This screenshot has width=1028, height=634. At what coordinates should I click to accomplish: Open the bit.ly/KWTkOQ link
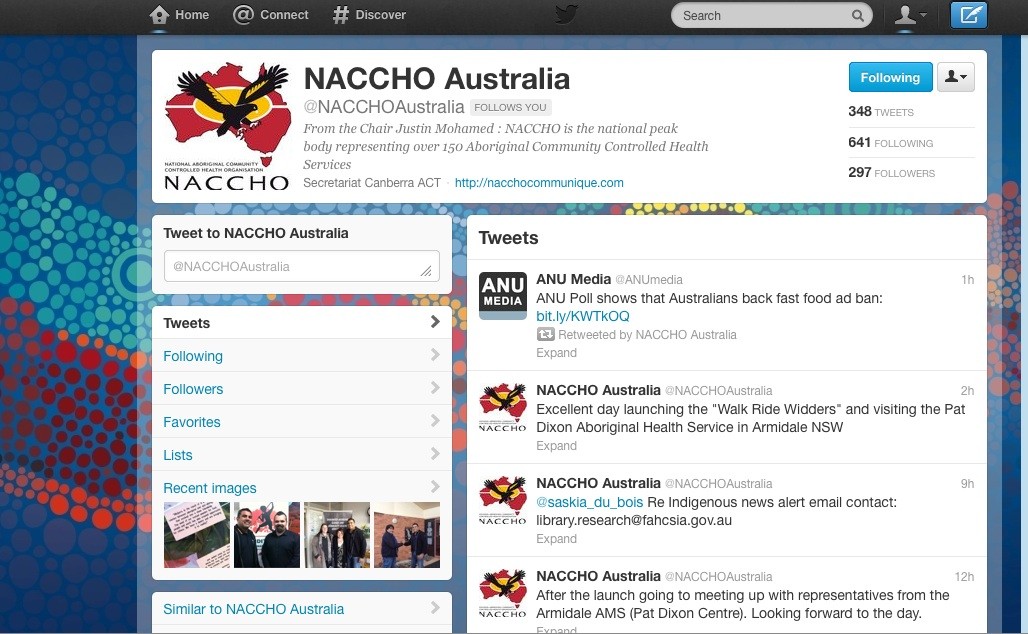pyautogui.click(x=583, y=316)
